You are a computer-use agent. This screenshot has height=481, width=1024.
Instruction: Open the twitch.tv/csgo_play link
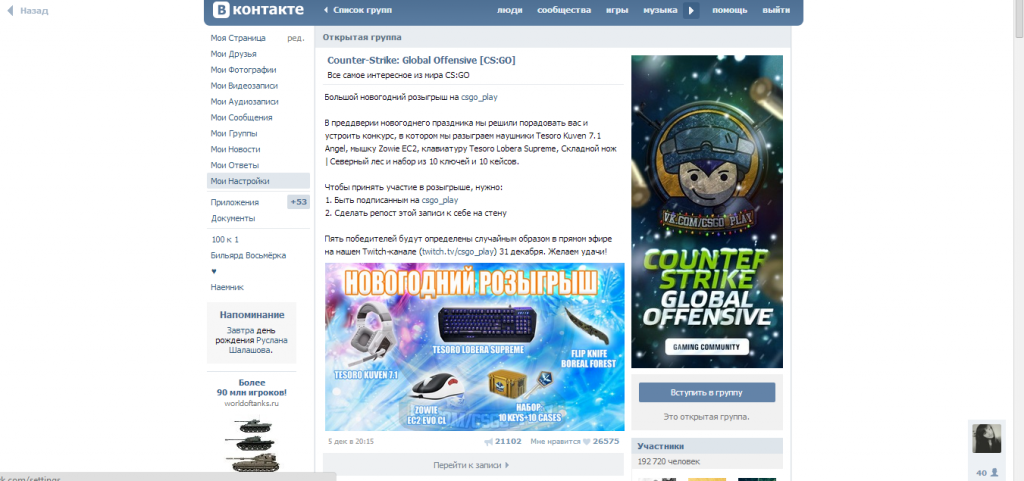[458, 252]
